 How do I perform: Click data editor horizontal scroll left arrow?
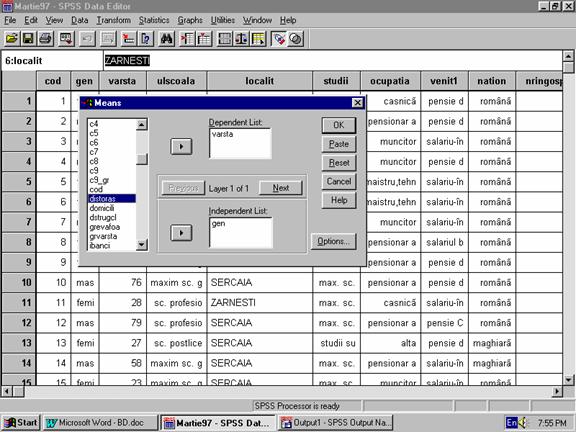click(x=6, y=392)
